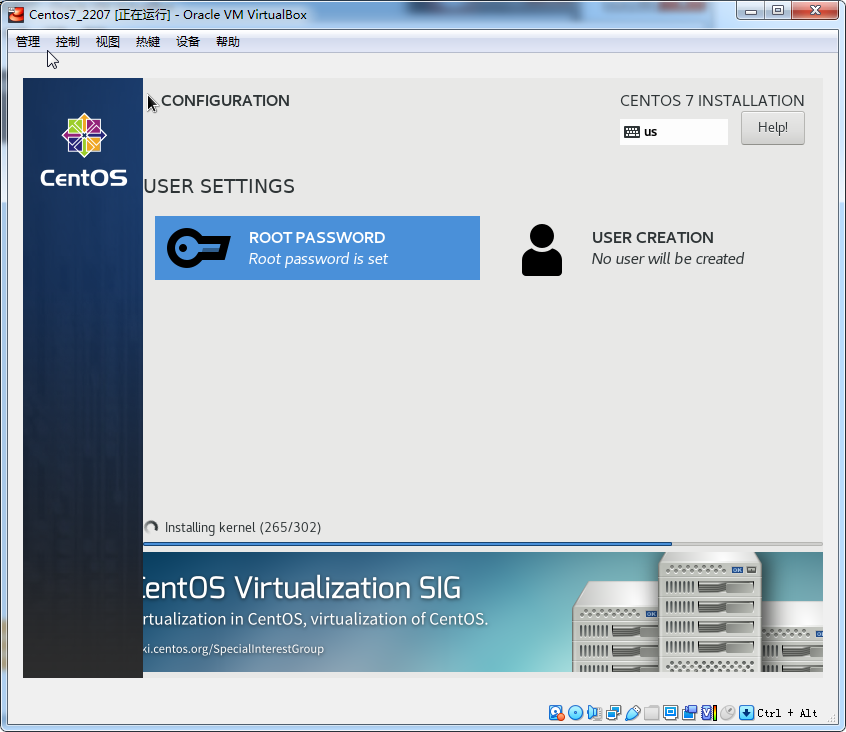
Task: Open the 设备 menu
Action: tap(188, 42)
